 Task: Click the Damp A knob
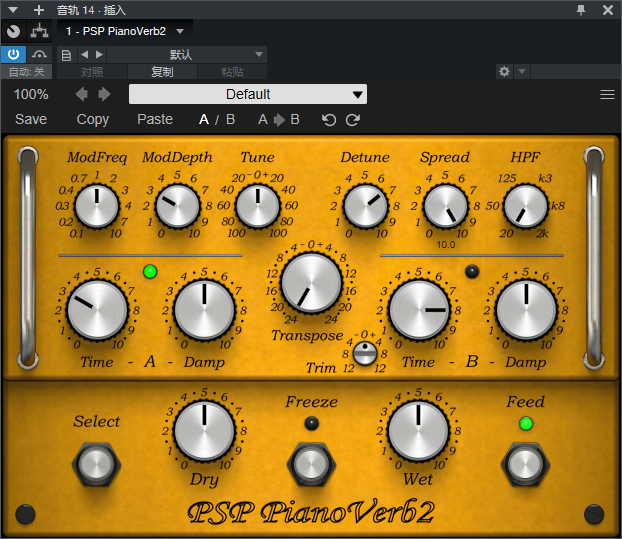coord(204,310)
